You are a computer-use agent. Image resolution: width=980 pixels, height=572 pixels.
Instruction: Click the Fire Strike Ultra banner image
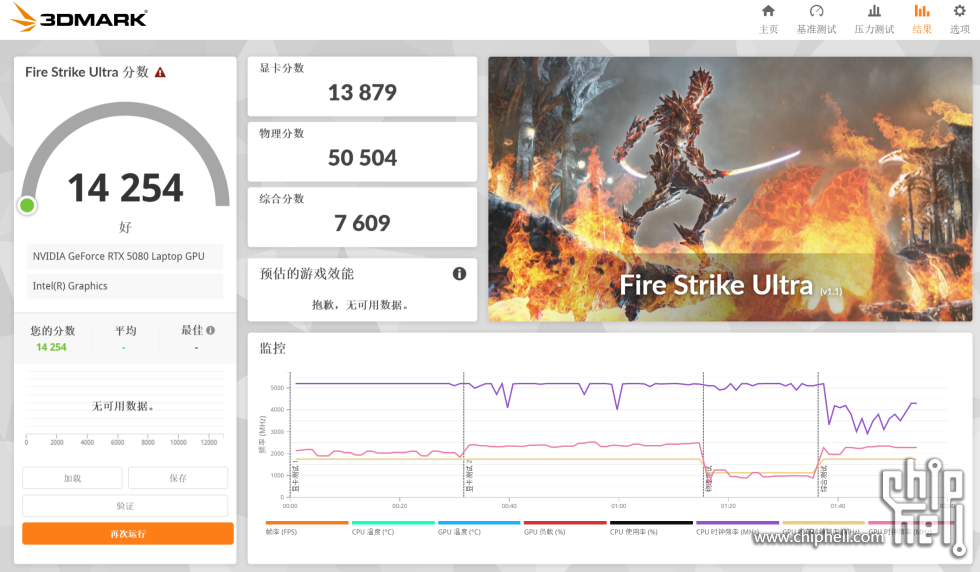pyautogui.click(x=730, y=189)
